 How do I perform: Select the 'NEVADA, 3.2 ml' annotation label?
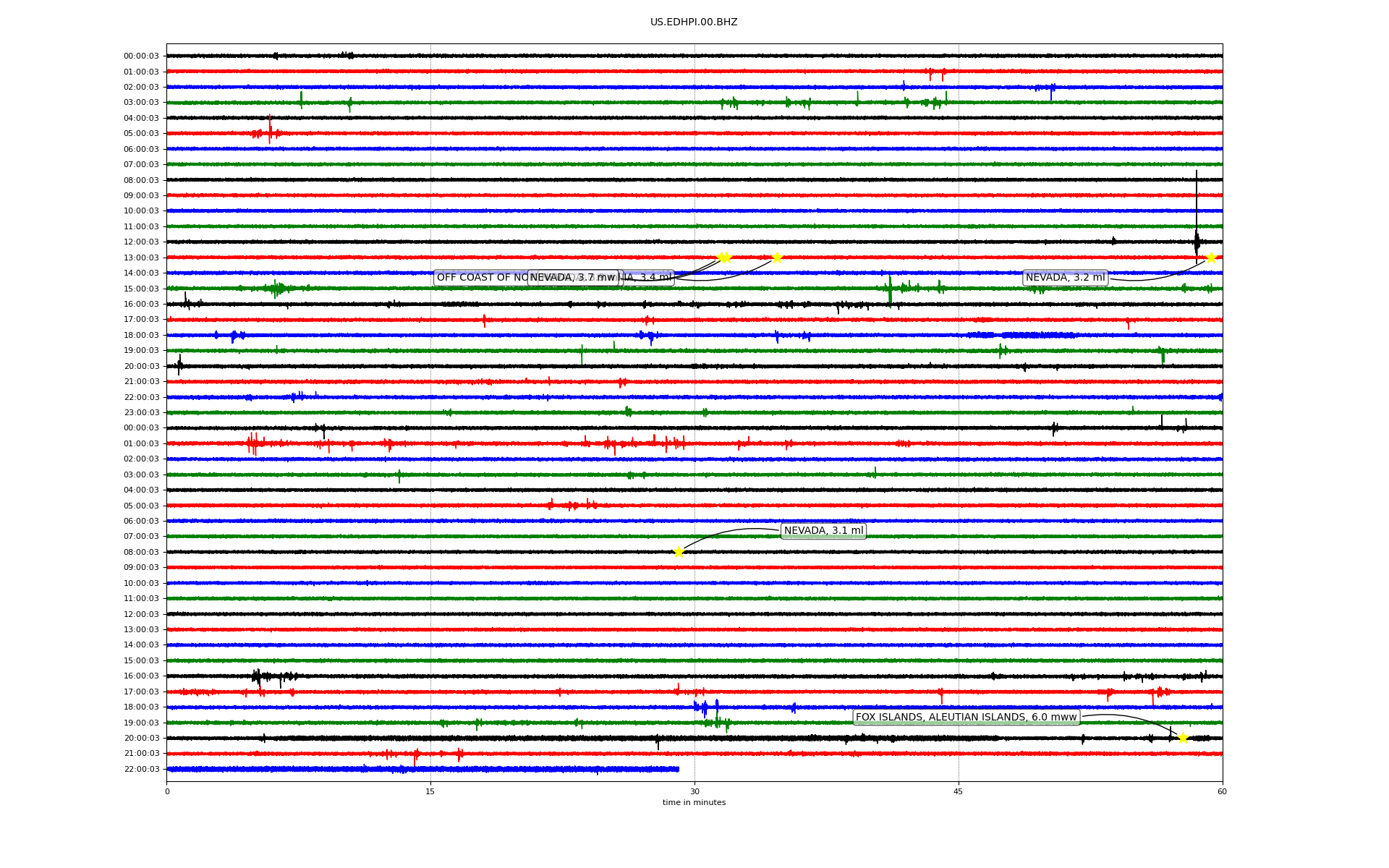(1065, 278)
